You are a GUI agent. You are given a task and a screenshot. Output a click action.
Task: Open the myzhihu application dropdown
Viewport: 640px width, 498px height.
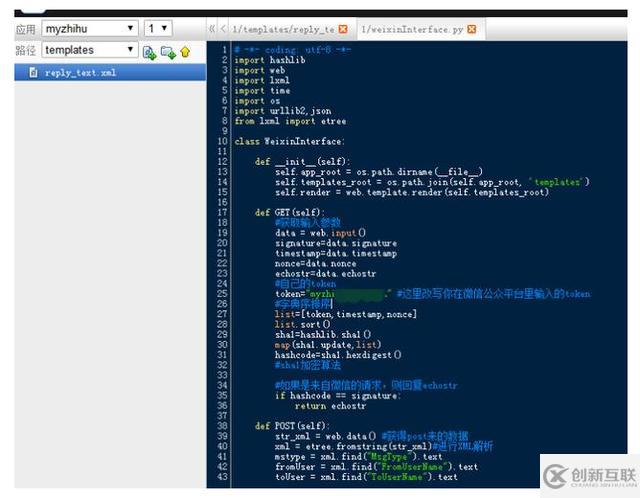pyautogui.click(x=90, y=29)
